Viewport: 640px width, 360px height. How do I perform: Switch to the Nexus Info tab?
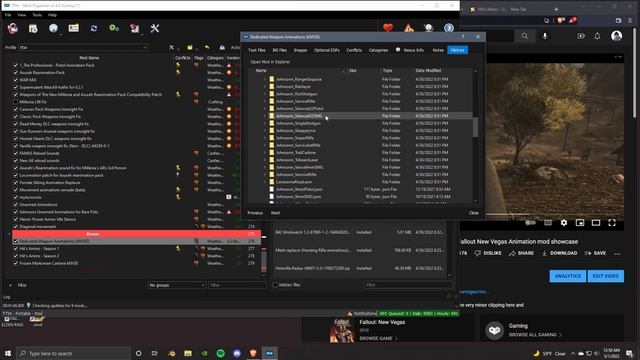tap(410, 50)
